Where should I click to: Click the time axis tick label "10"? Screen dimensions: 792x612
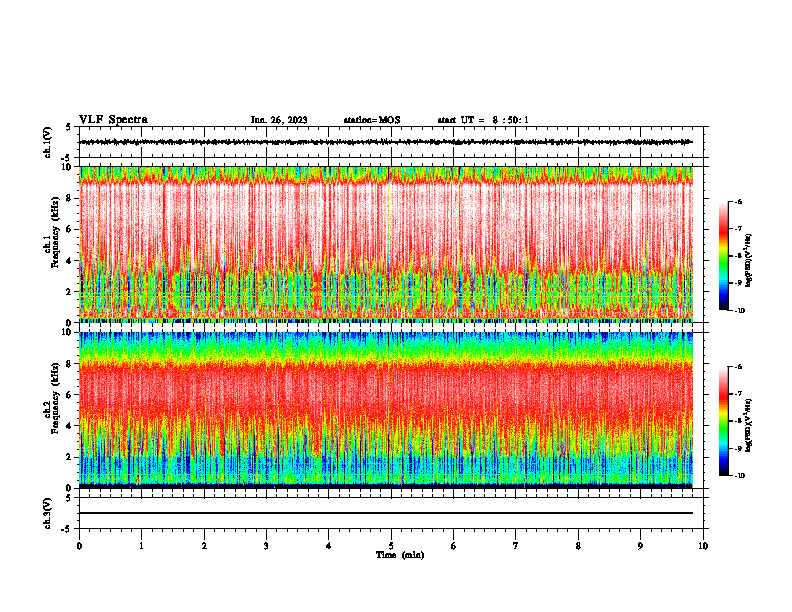point(703,546)
